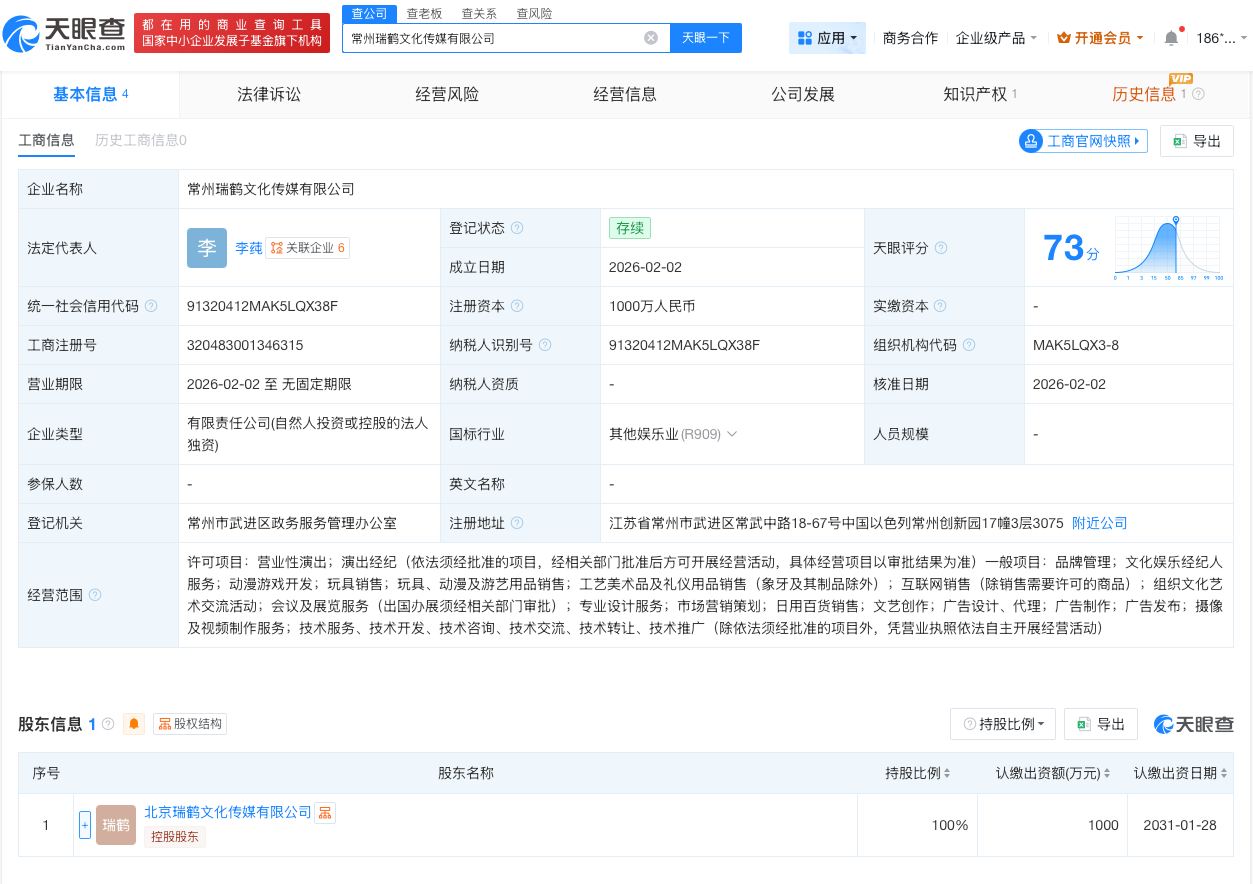Open the 附近公司 link
This screenshot has width=1253, height=884.
(1099, 522)
